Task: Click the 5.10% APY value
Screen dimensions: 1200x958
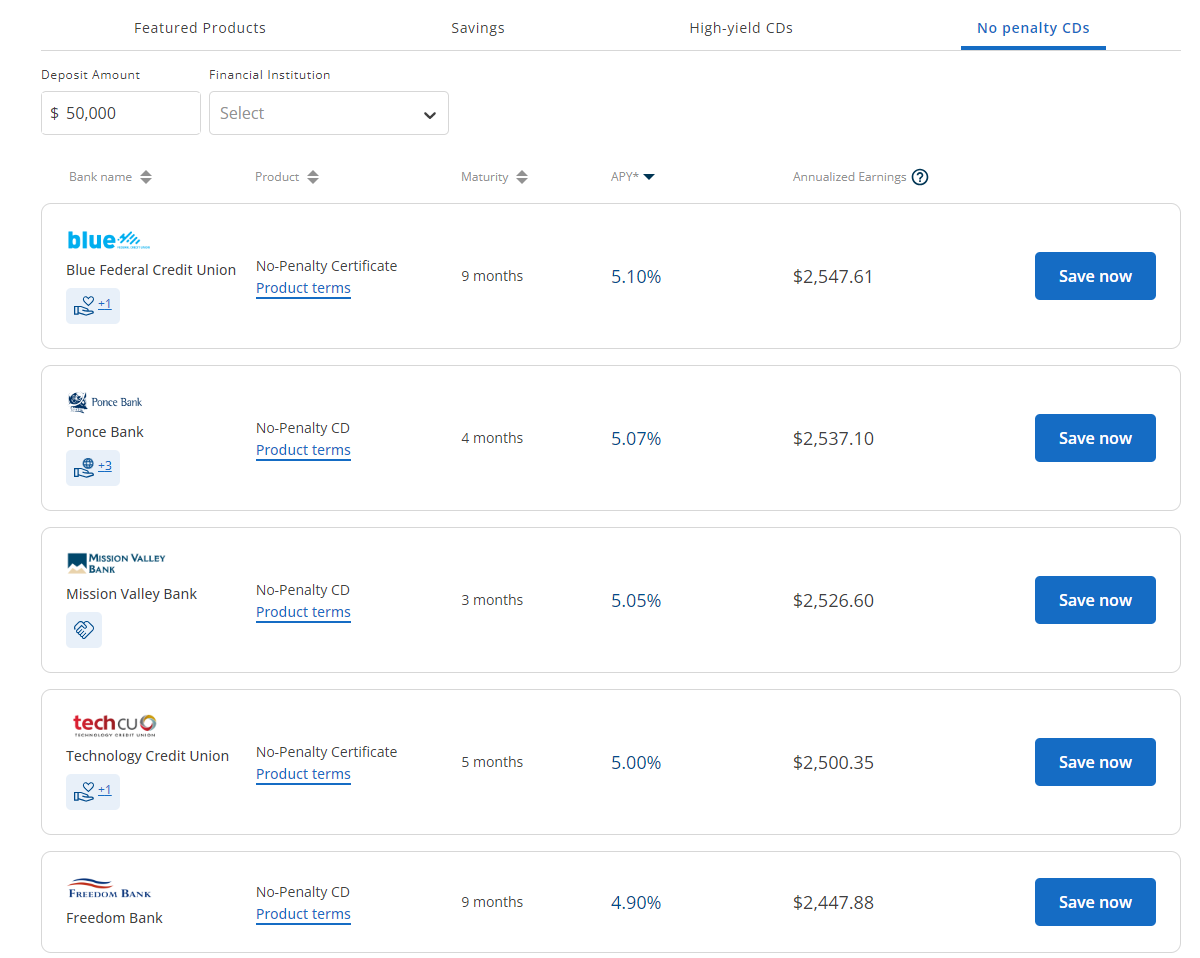Action: click(x=636, y=277)
